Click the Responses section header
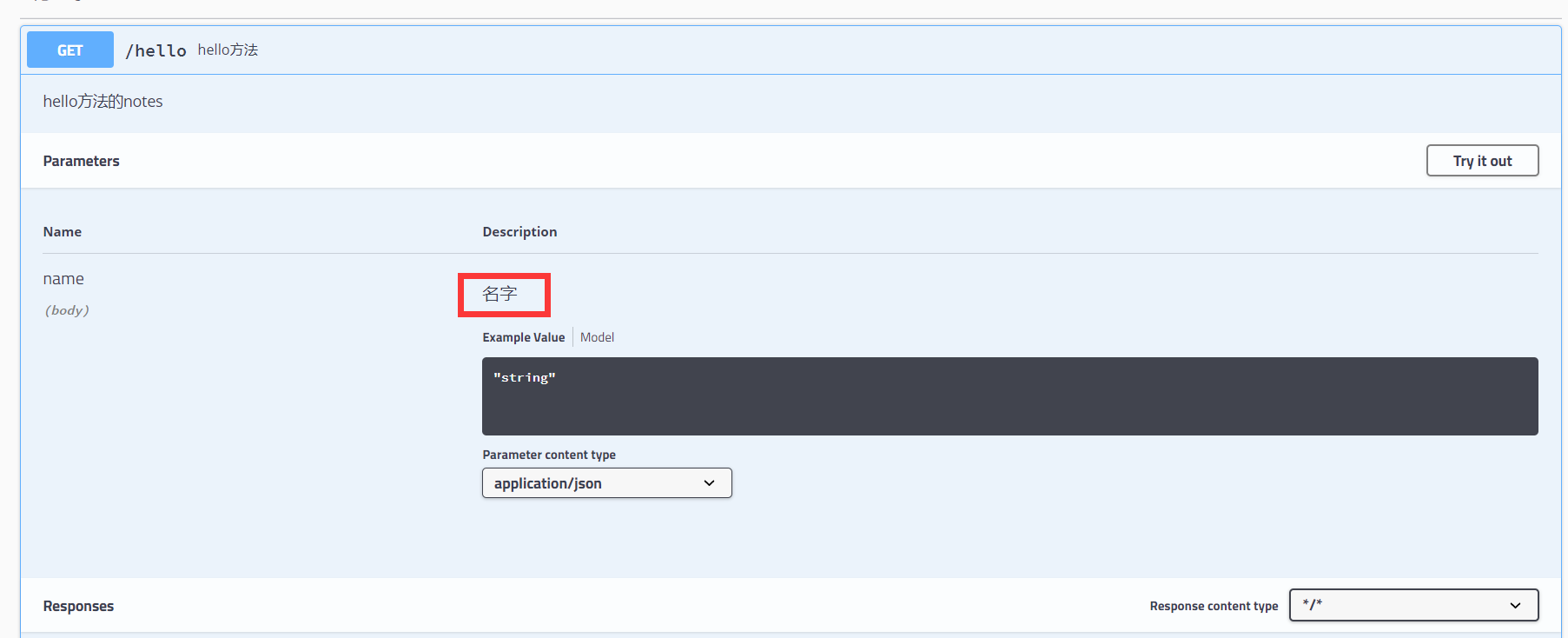1568x638 pixels. pos(78,606)
